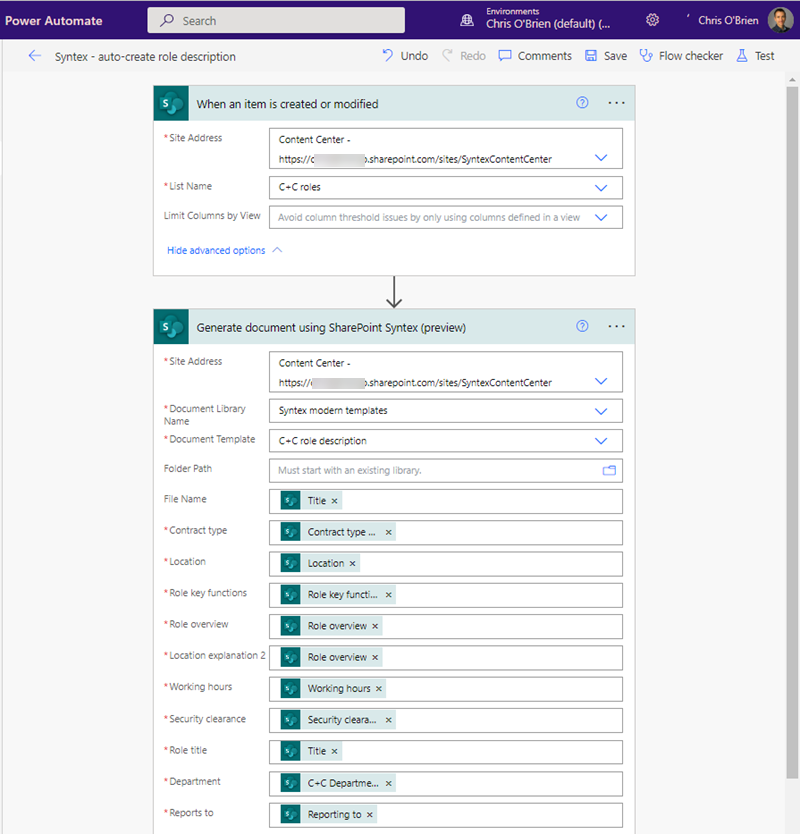Remove the C+C Department token
The width and height of the screenshot is (800, 834).
(389, 783)
